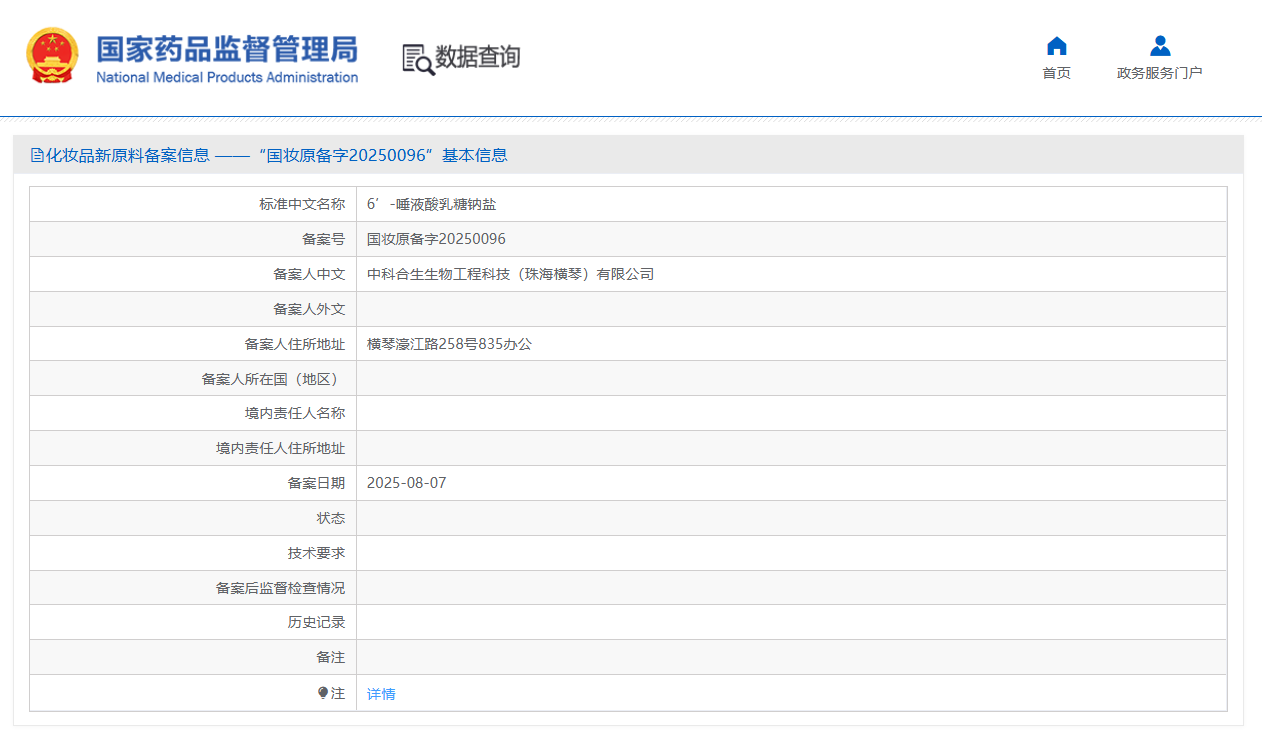Click the 技术要求 label
Screen dimensions: 1262x738
(x=316, y=553)
